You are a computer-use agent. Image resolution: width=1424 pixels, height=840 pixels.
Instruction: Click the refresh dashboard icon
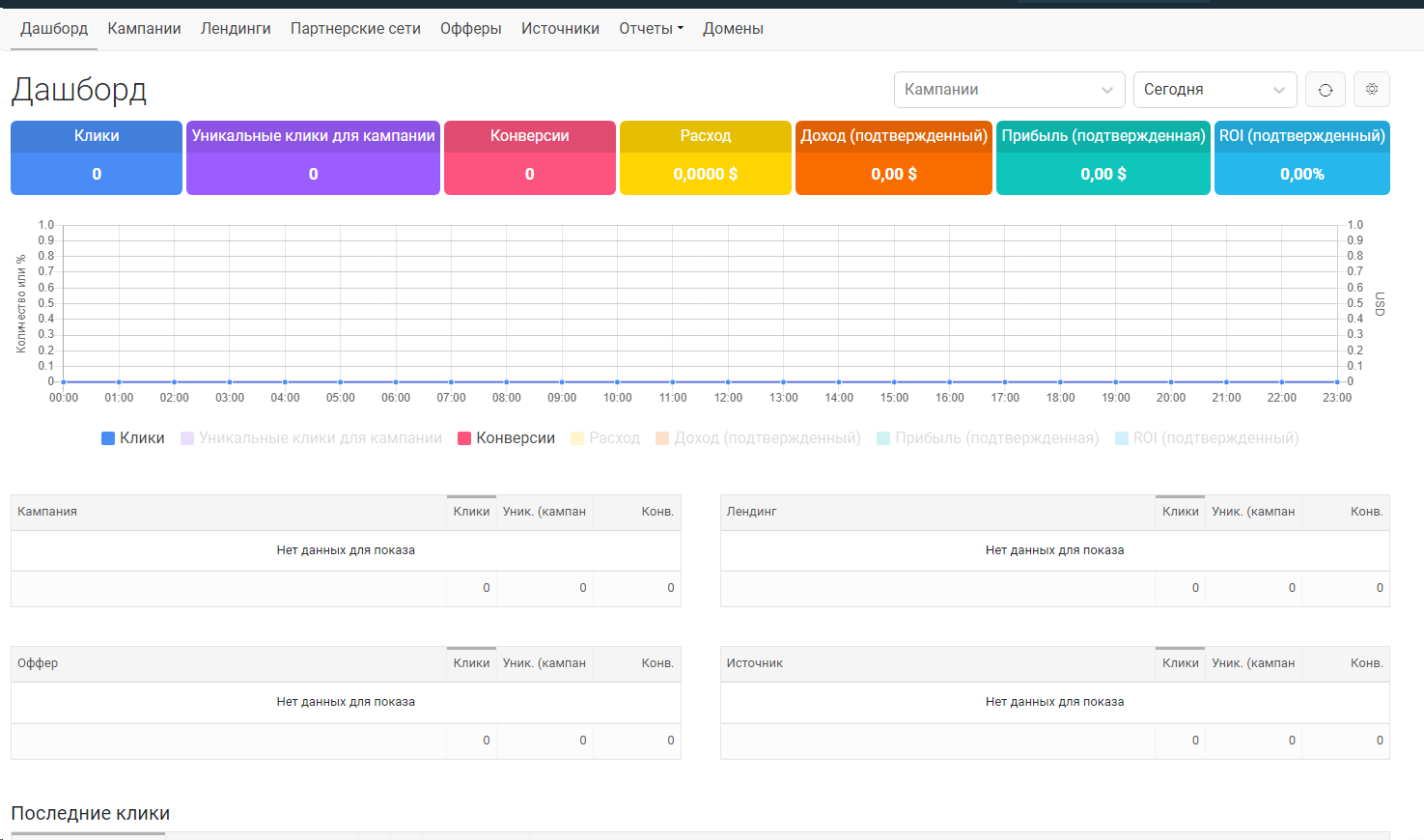(x=1325, y=90)
